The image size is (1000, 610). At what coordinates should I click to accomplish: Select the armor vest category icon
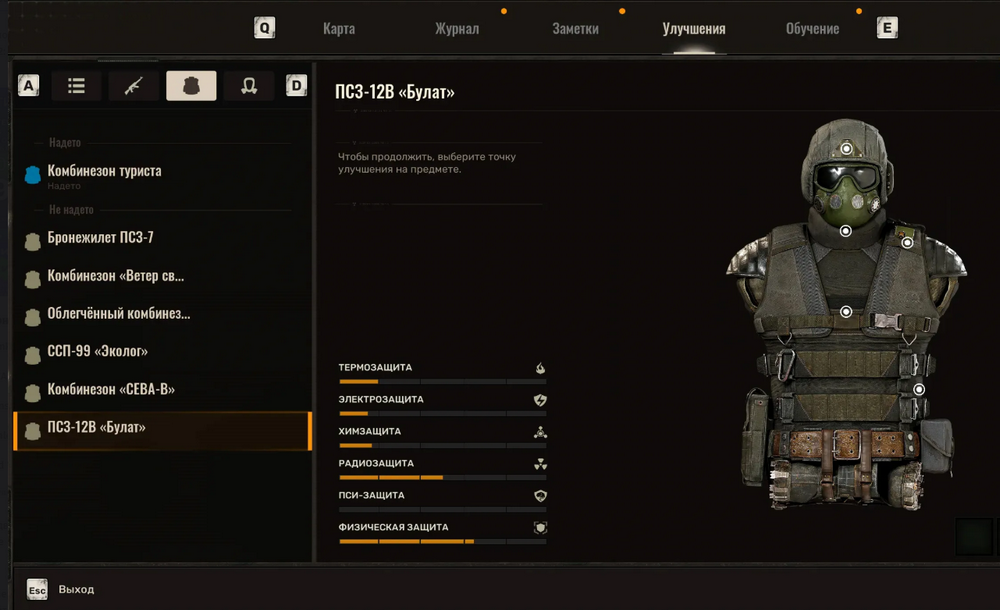(x=191, y=86)
